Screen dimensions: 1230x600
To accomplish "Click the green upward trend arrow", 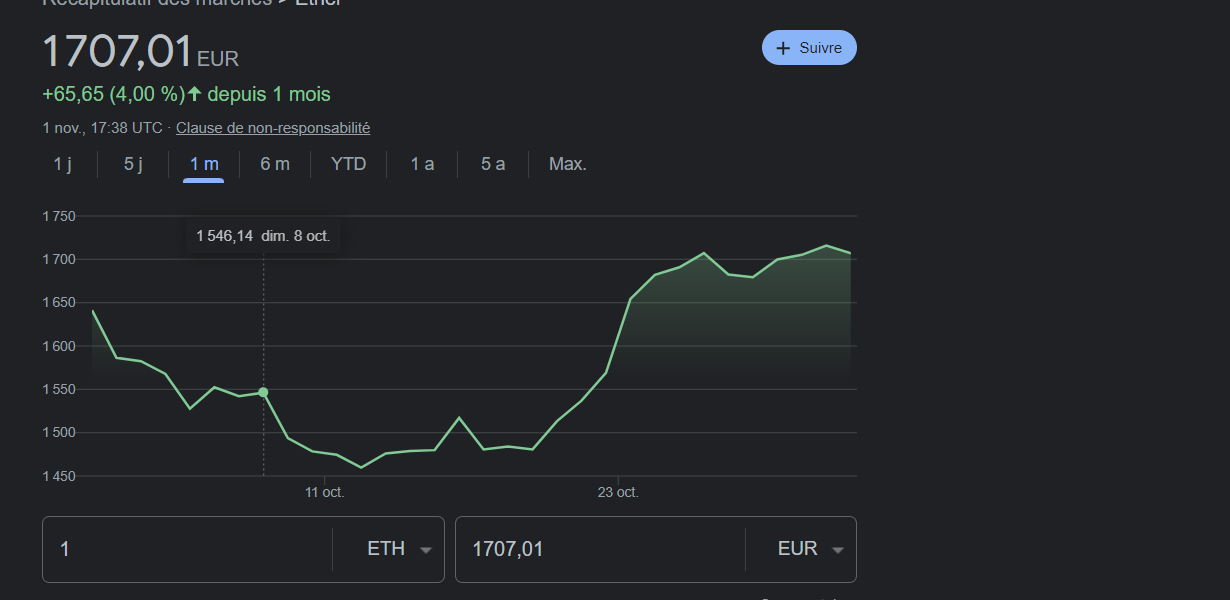I will [195, 94].
